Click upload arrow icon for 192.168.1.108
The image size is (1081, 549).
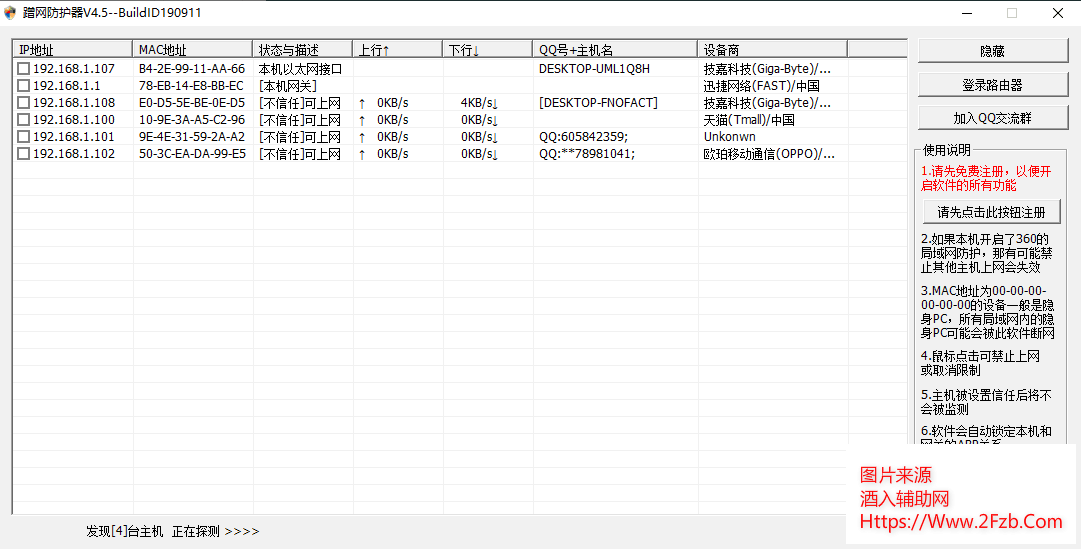tap(362, 103)
